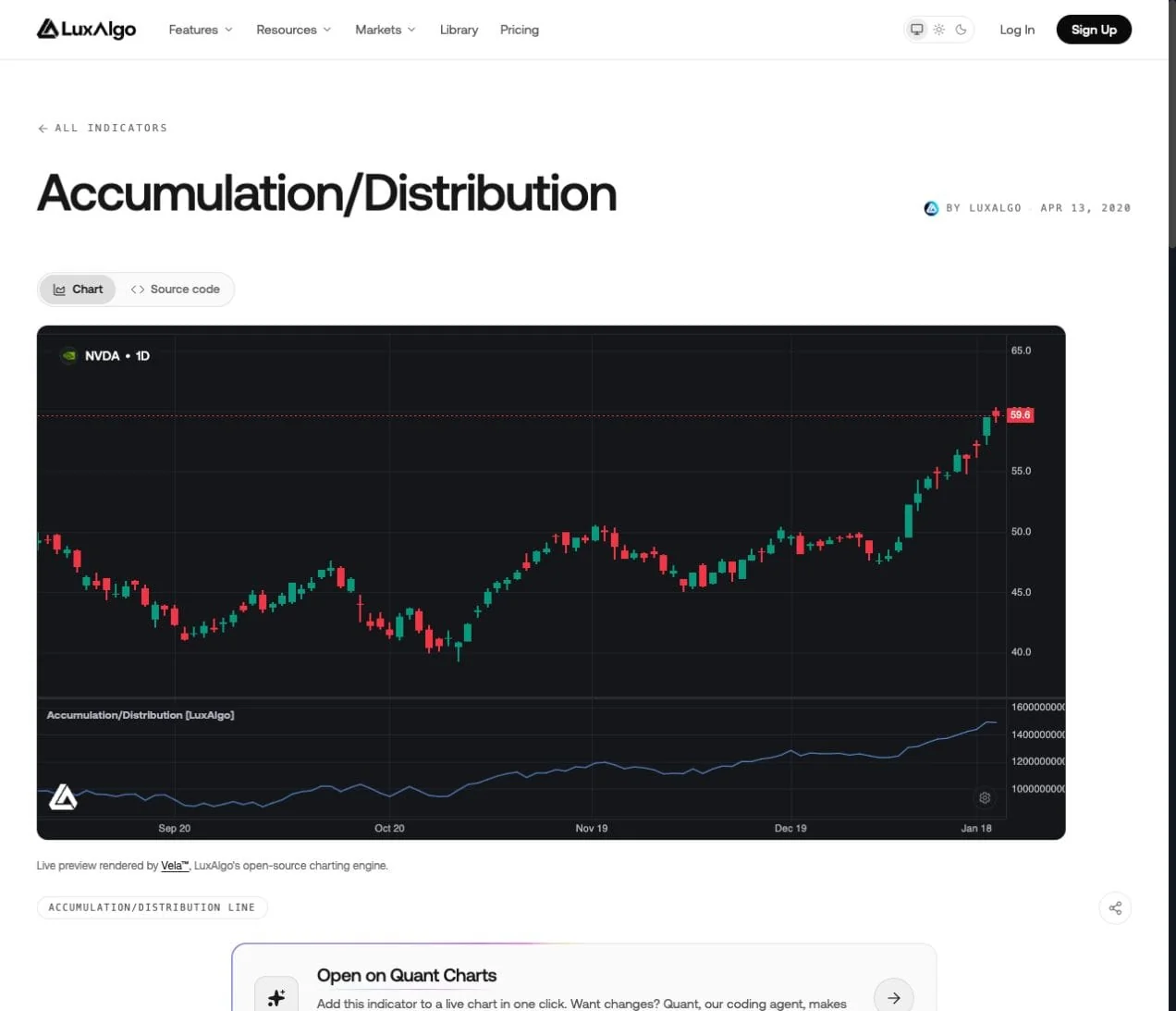This screenshot has width=1176, height=1011.
Task: Open the Pricing page
Action: pyautogui.click(x=520, y=30)
